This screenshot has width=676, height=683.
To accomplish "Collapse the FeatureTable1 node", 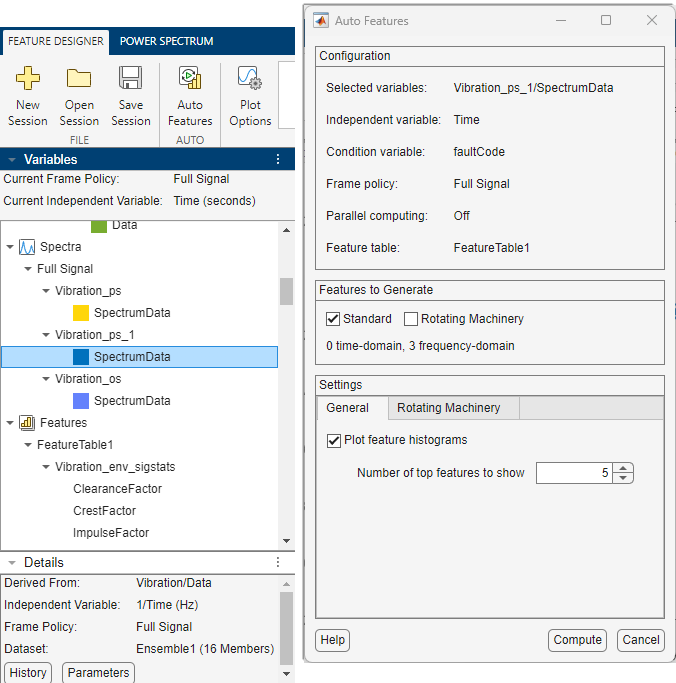I will pyautogui.click(x=28, y=445).
